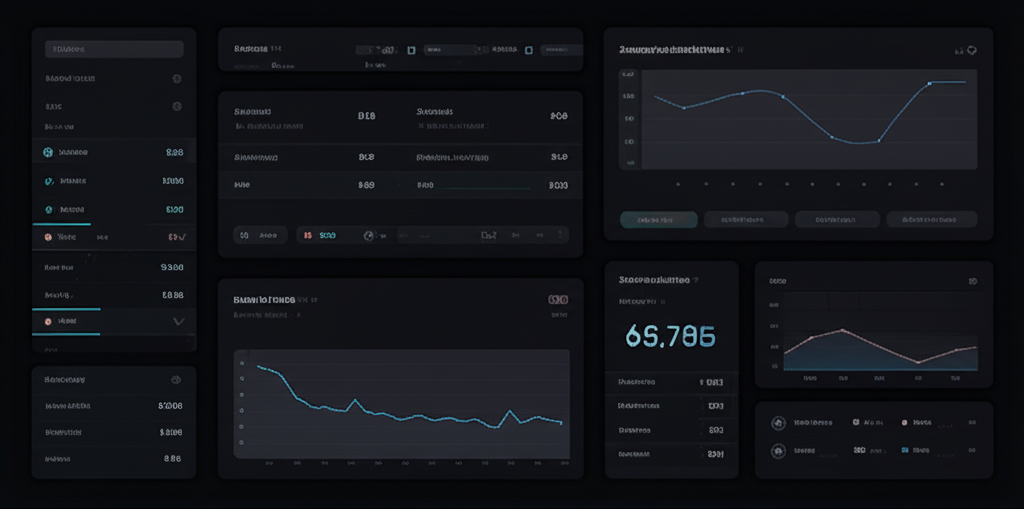Image resolution: width=1024 pixels, height=509 pixels.
Task: Click the round icon on the sidebar's second row
Action: (177, 78)
